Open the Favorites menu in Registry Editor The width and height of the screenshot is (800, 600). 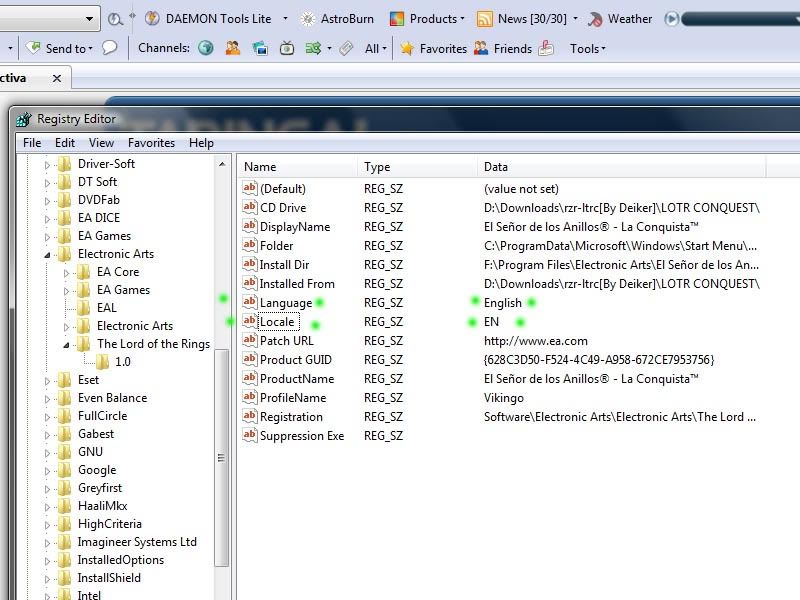pos(152,143)
